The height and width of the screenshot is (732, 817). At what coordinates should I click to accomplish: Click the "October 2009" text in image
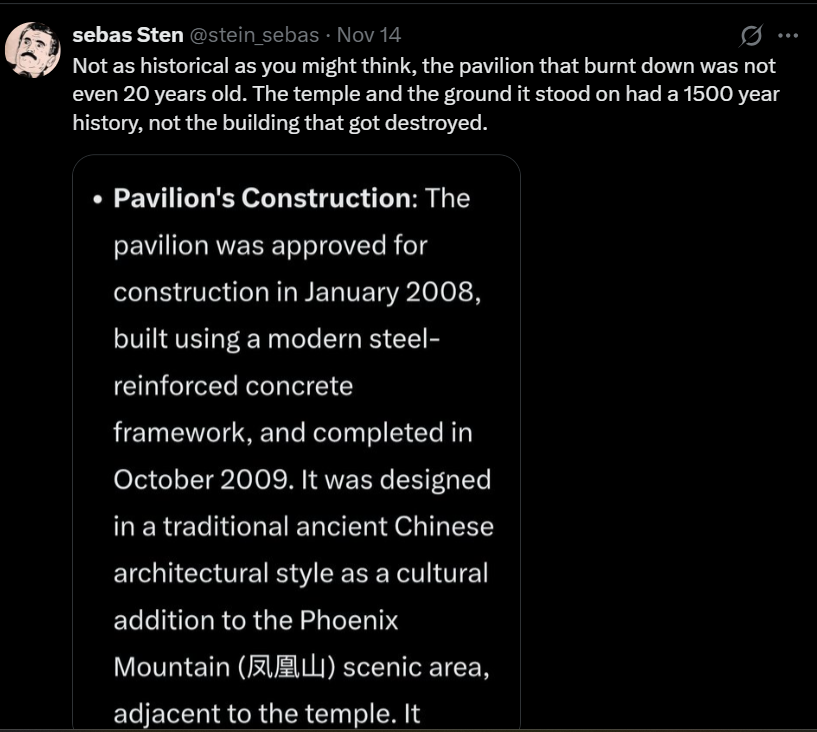(201, 480)
